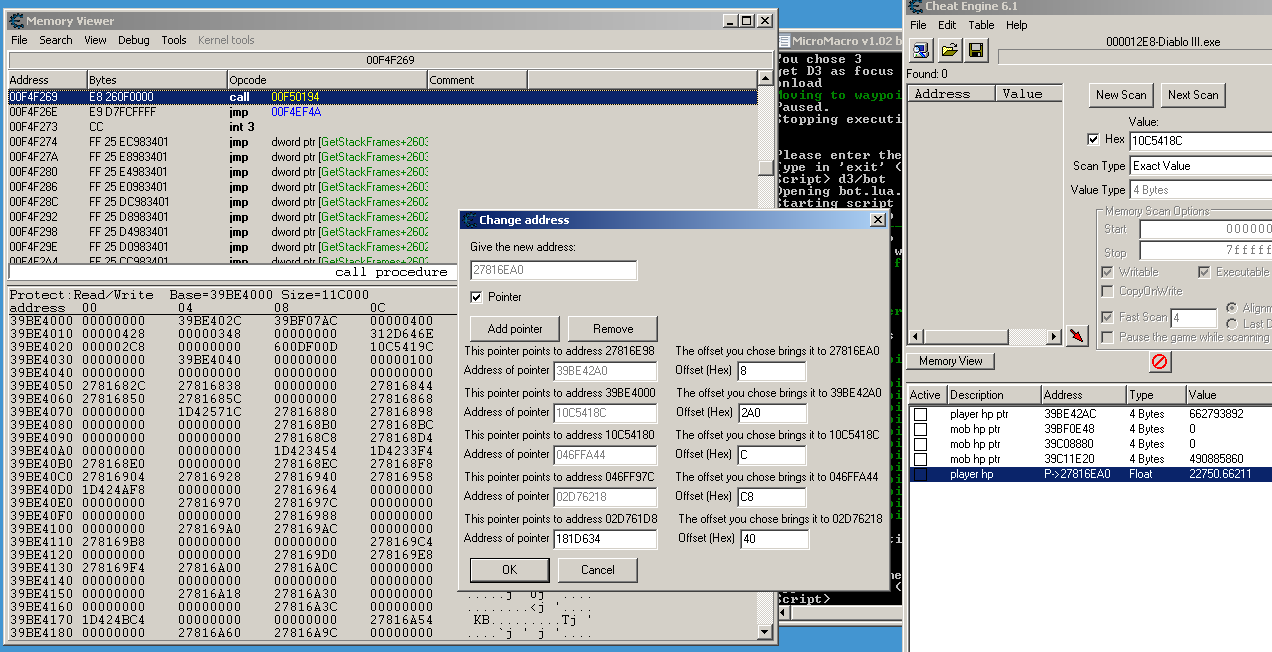Image resolution: width=1272 pixels, height=652 pixels.
Task: Click the save floppy disk icon
Action: tap(976, 50)
